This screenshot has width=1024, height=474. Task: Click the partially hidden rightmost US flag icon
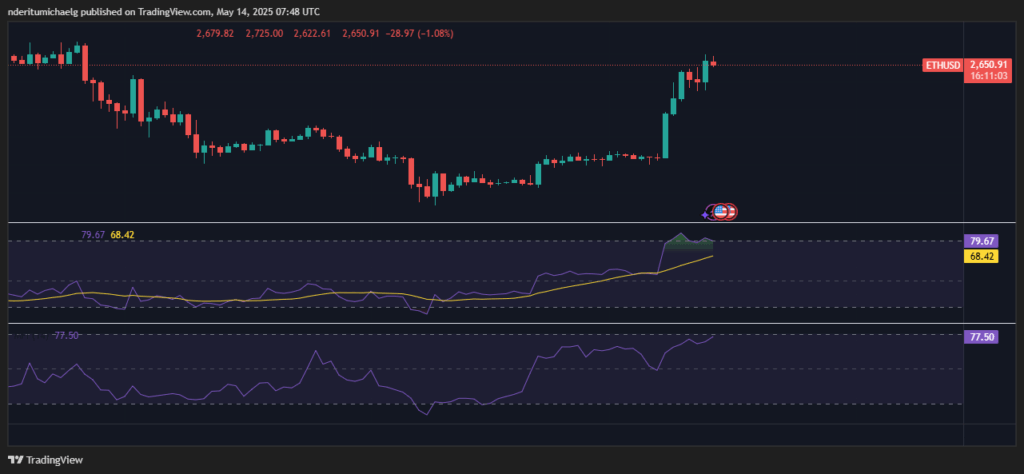(733, 212)
